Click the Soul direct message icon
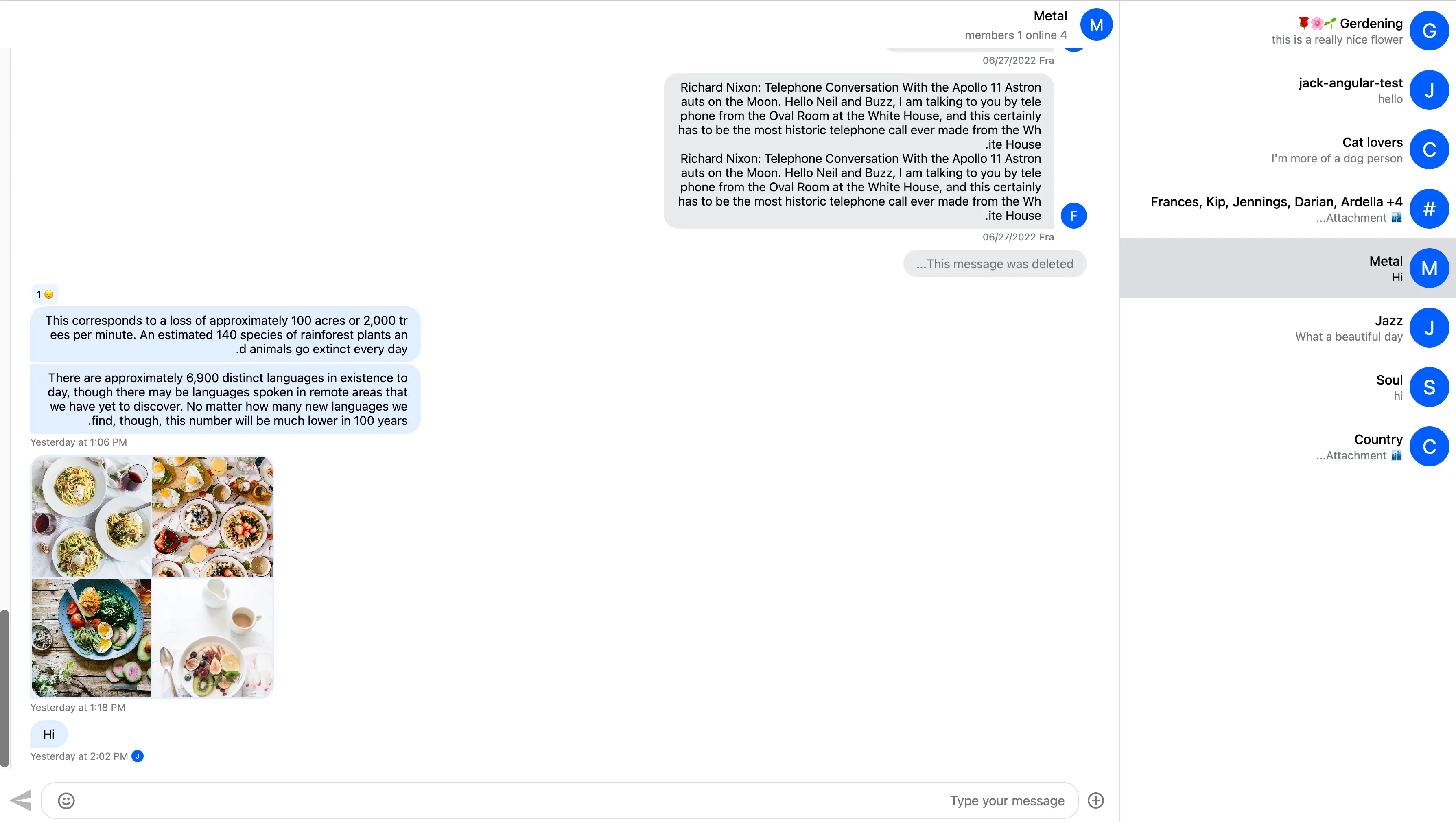The image size is (1456, 822). 1429,387
